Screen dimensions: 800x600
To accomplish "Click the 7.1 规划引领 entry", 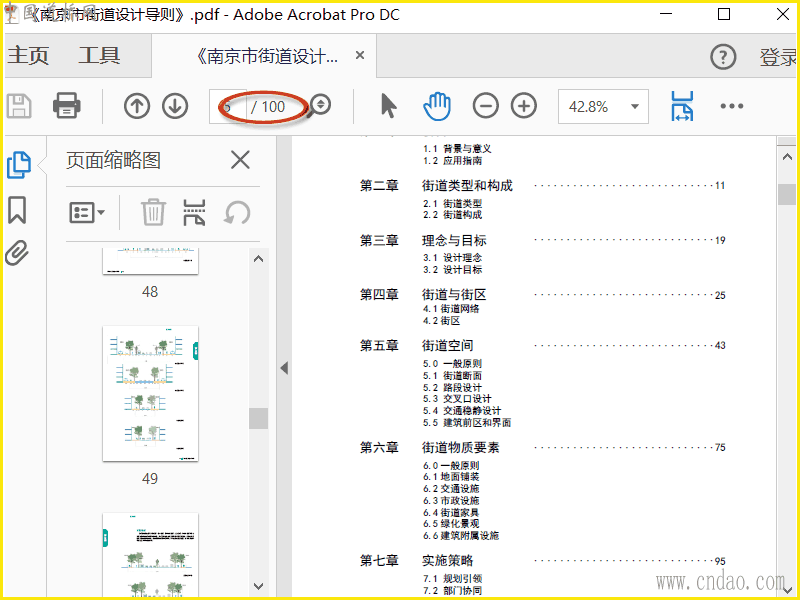I will [x=453, y=579].
